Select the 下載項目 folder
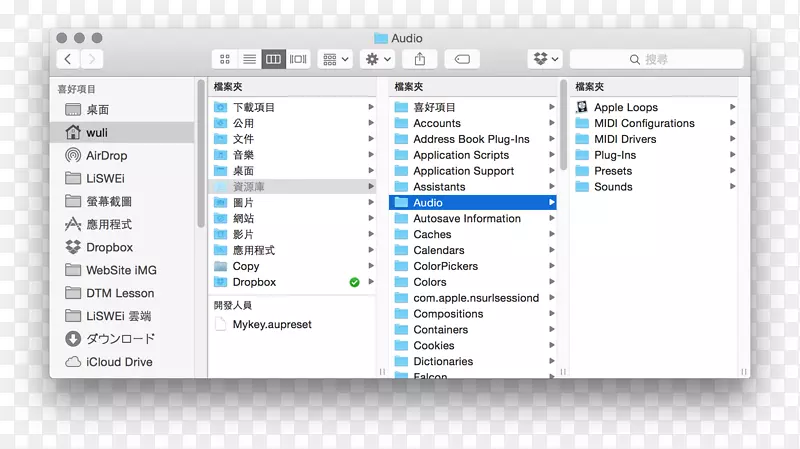This screenshot has width=800, height=449. pyautogui.click(x=292, y=107)
